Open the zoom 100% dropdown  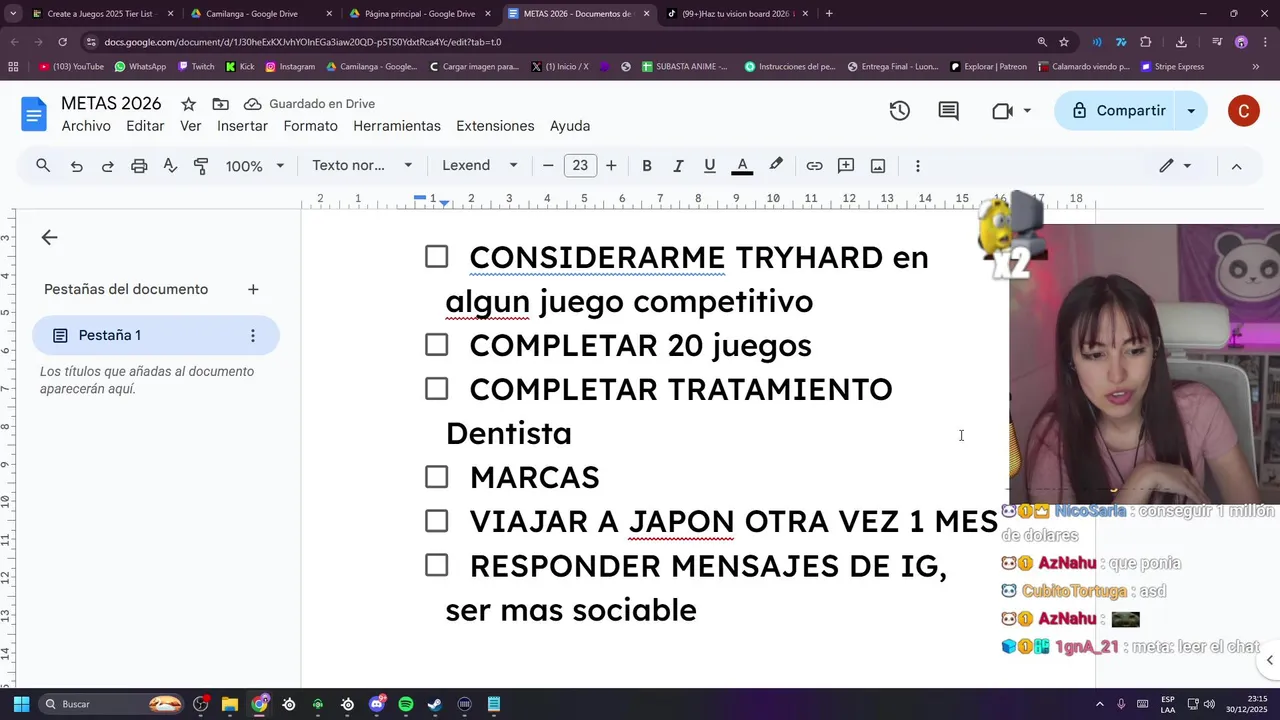tap(255, 166)
